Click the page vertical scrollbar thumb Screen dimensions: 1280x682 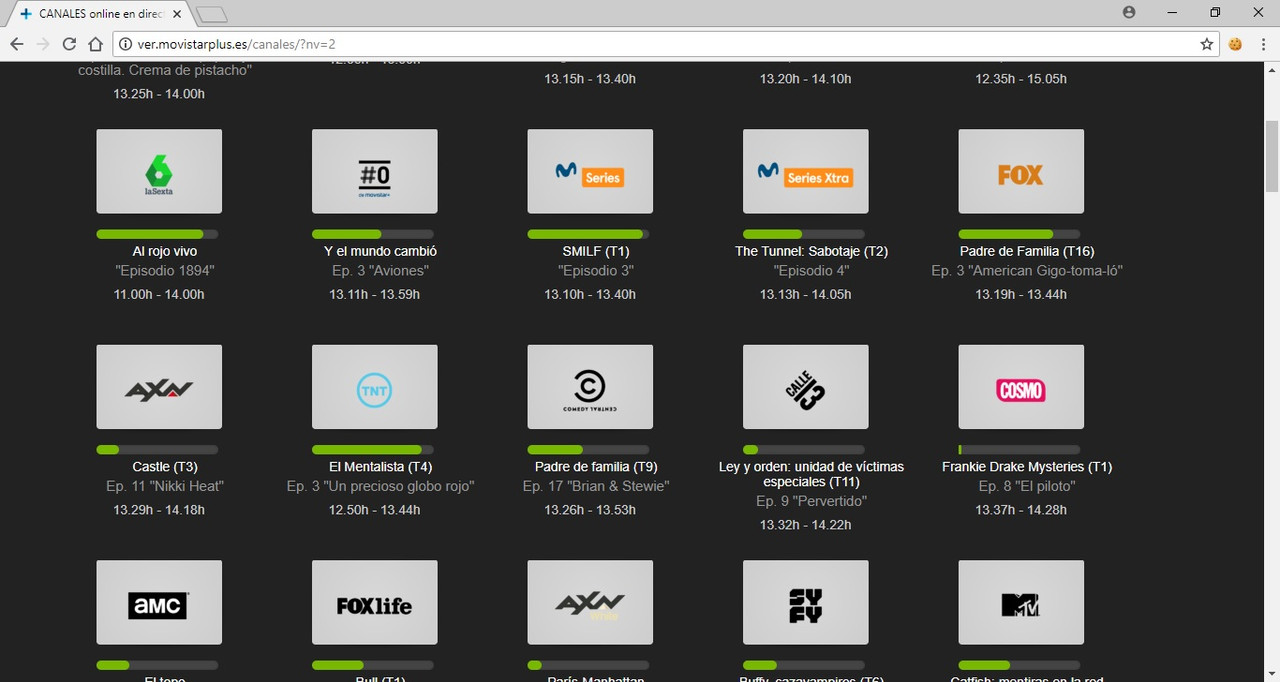[x=1272, y=154]
